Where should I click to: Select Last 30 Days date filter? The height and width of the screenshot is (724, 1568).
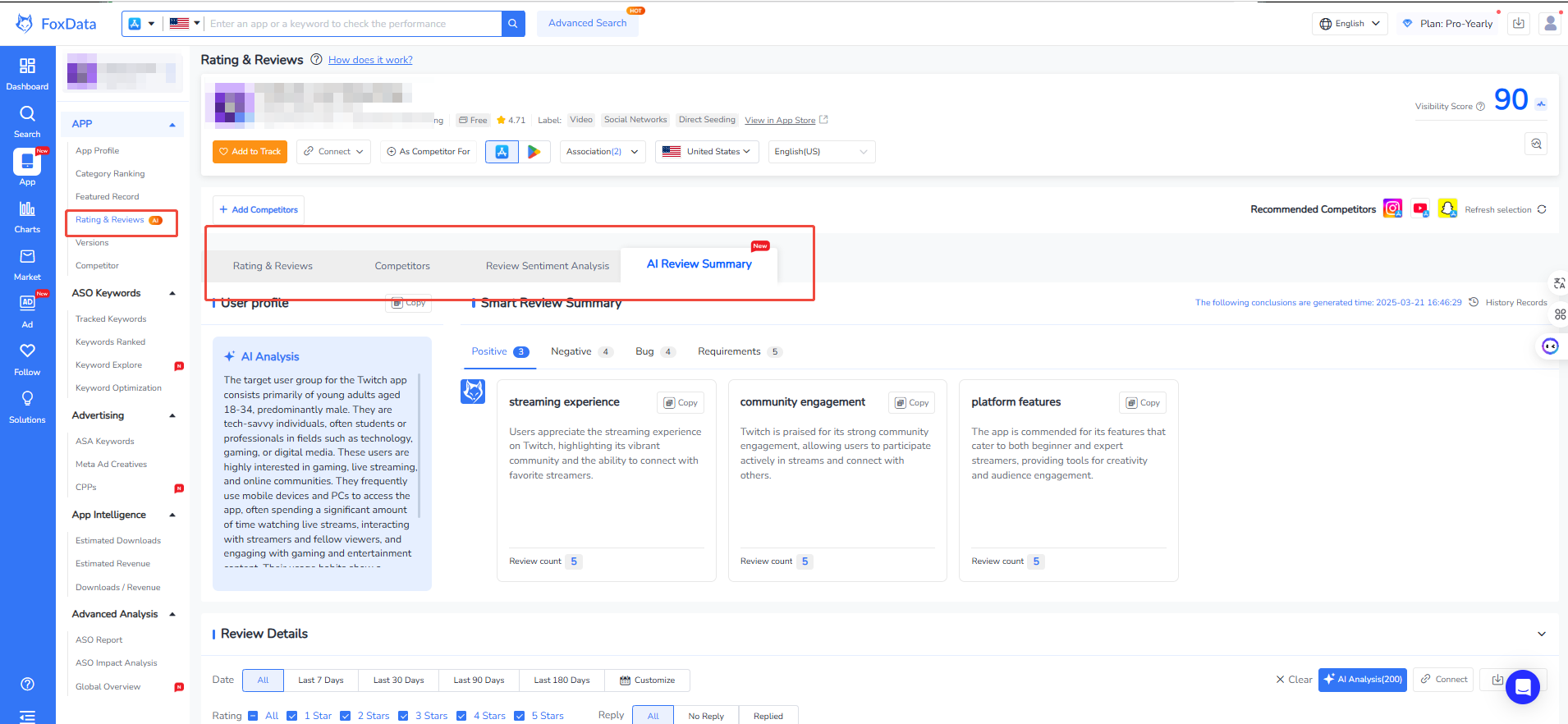coord(399,680)
